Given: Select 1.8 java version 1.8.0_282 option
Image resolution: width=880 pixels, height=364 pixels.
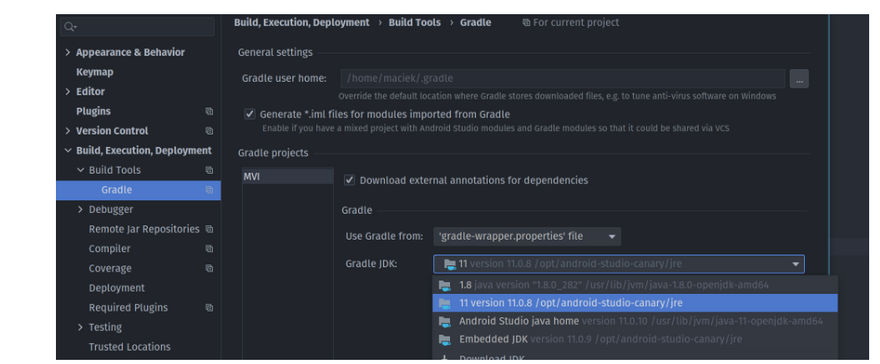Looking at the screenshot, I should point(635,285).
